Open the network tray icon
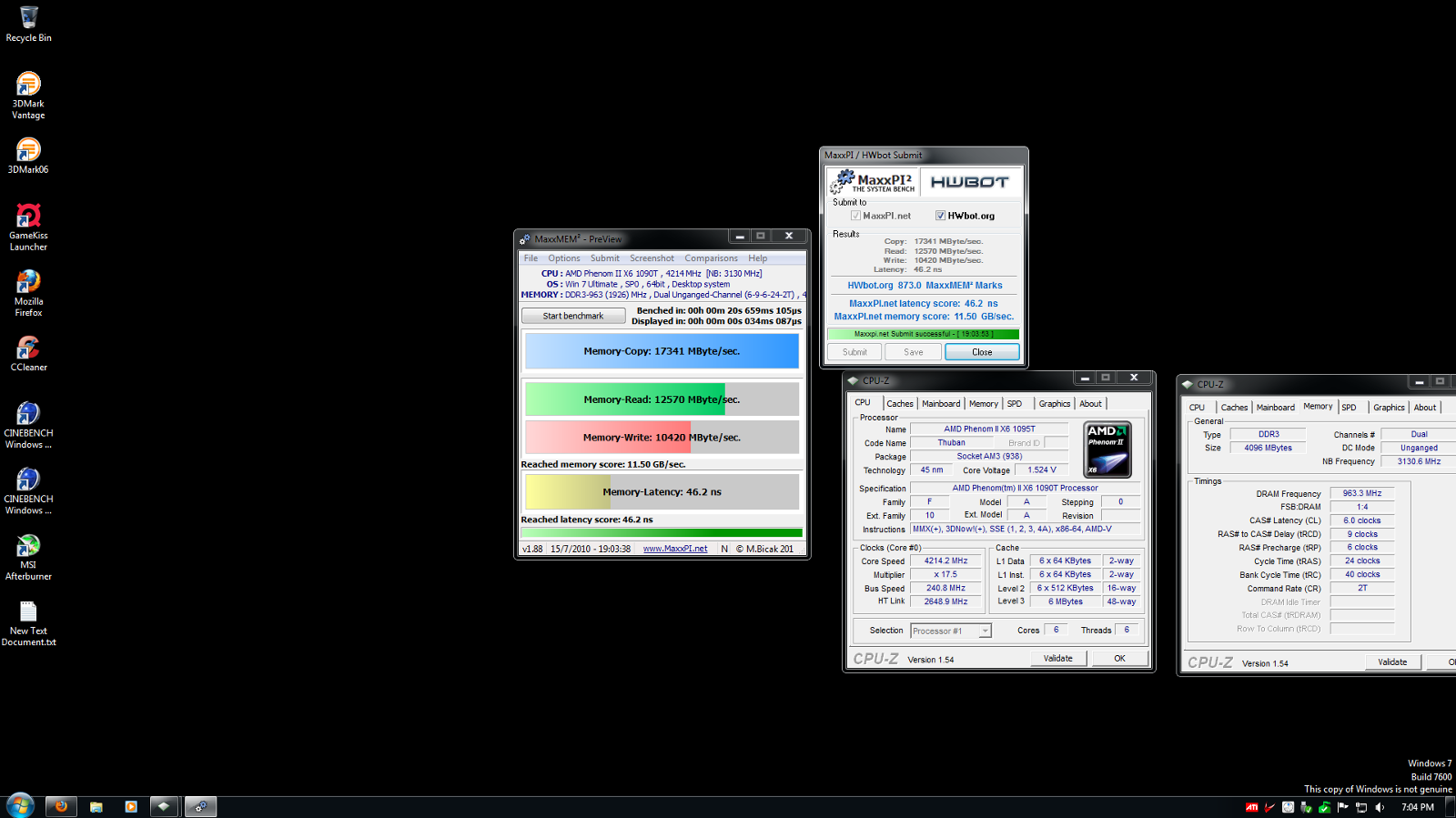 pyautogui.click(x=1361, y=807)
